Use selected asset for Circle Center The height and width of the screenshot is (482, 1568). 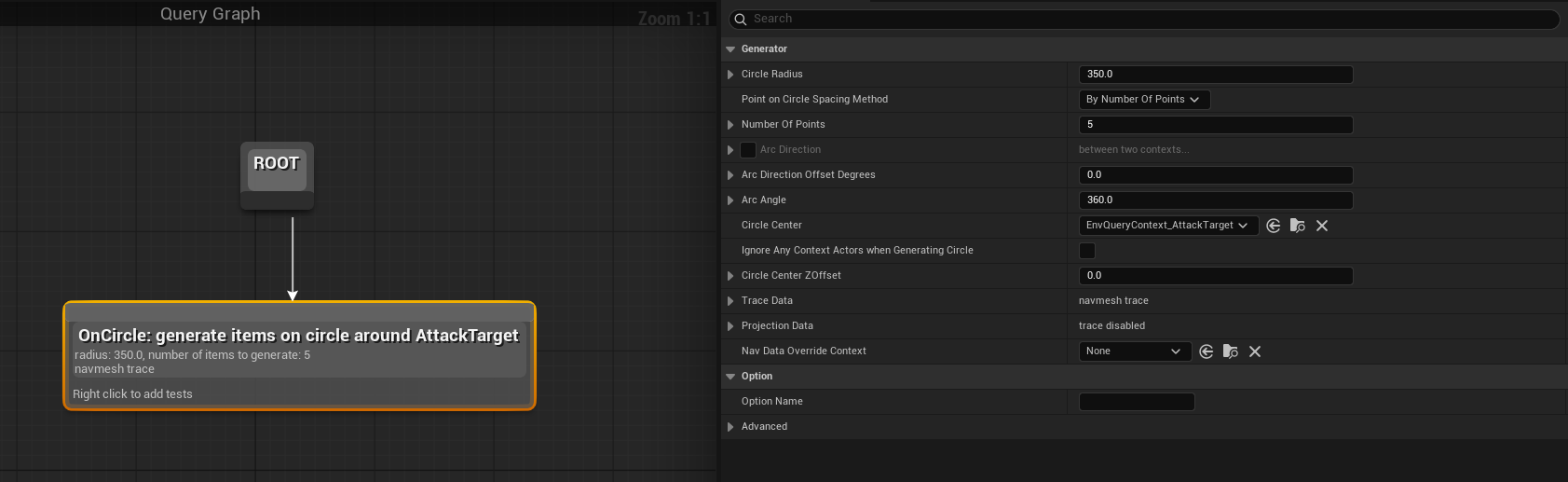tap(1274, 226)
